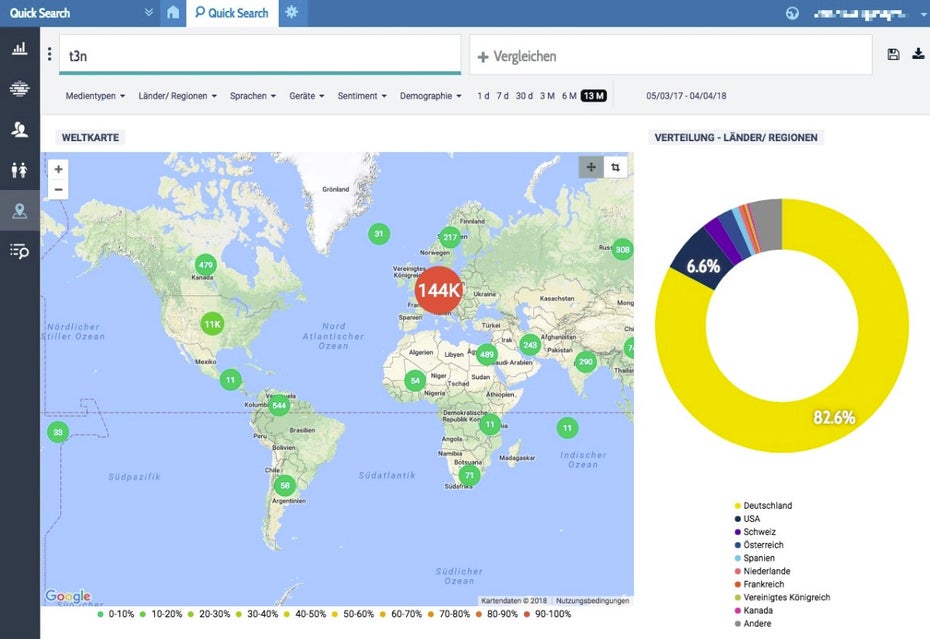Click the 31 cluster in North Atlantic
Image resolution: width=930 pixels, height=639 pixels.
point(379,234)
